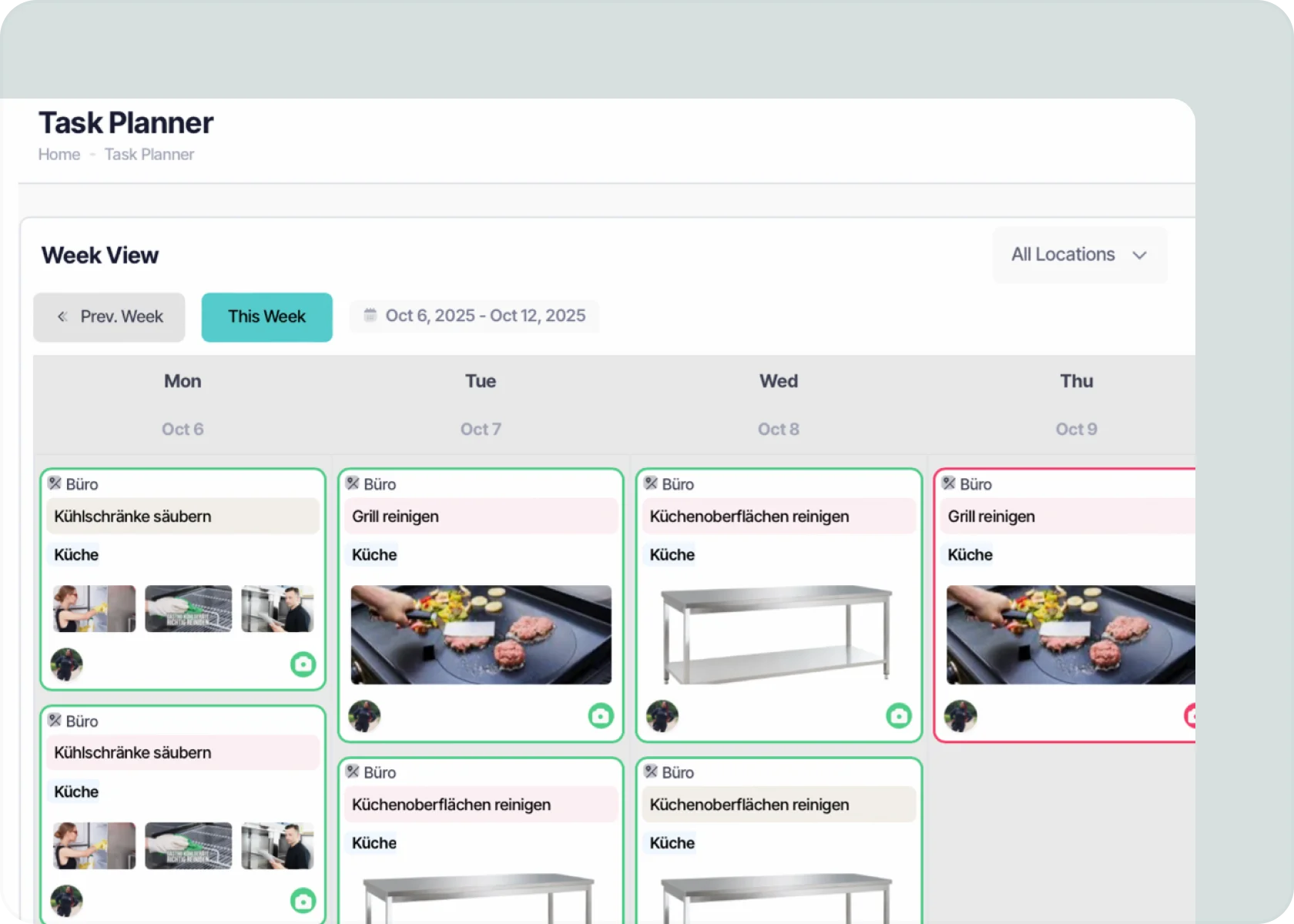The height and width of the screenshot is (924, 1294).
Task: Click the Küche tag on Wednesday's second card
Action: (672, 842)
